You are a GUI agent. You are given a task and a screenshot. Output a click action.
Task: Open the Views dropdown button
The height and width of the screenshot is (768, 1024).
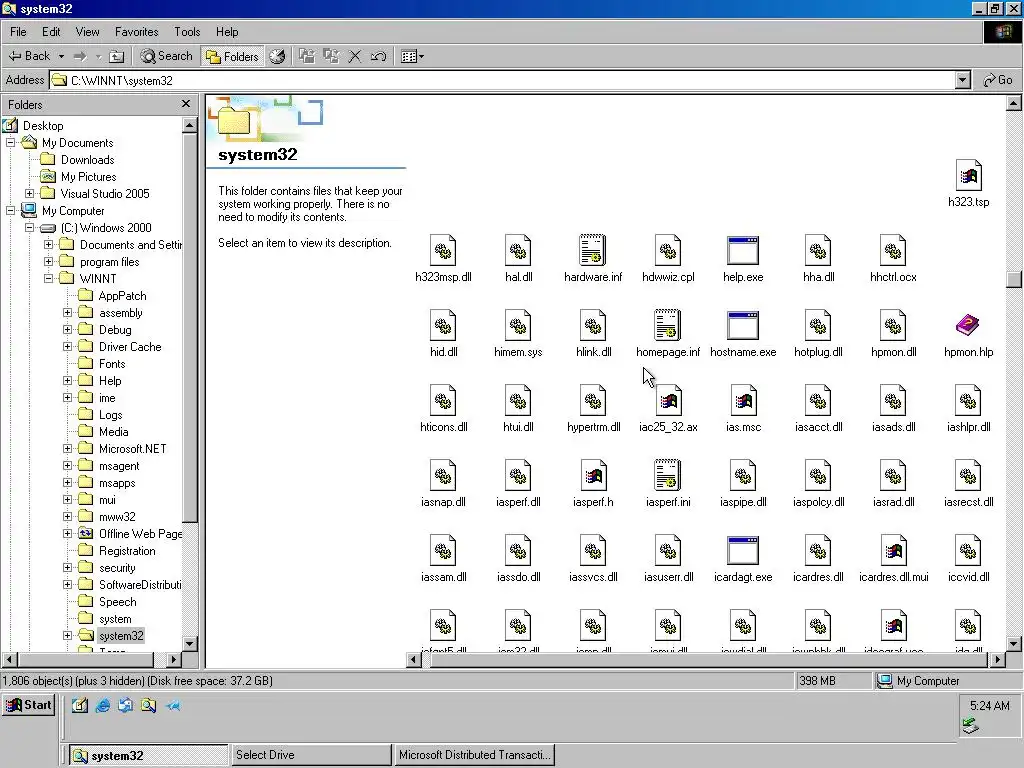[x=412, y=56]
